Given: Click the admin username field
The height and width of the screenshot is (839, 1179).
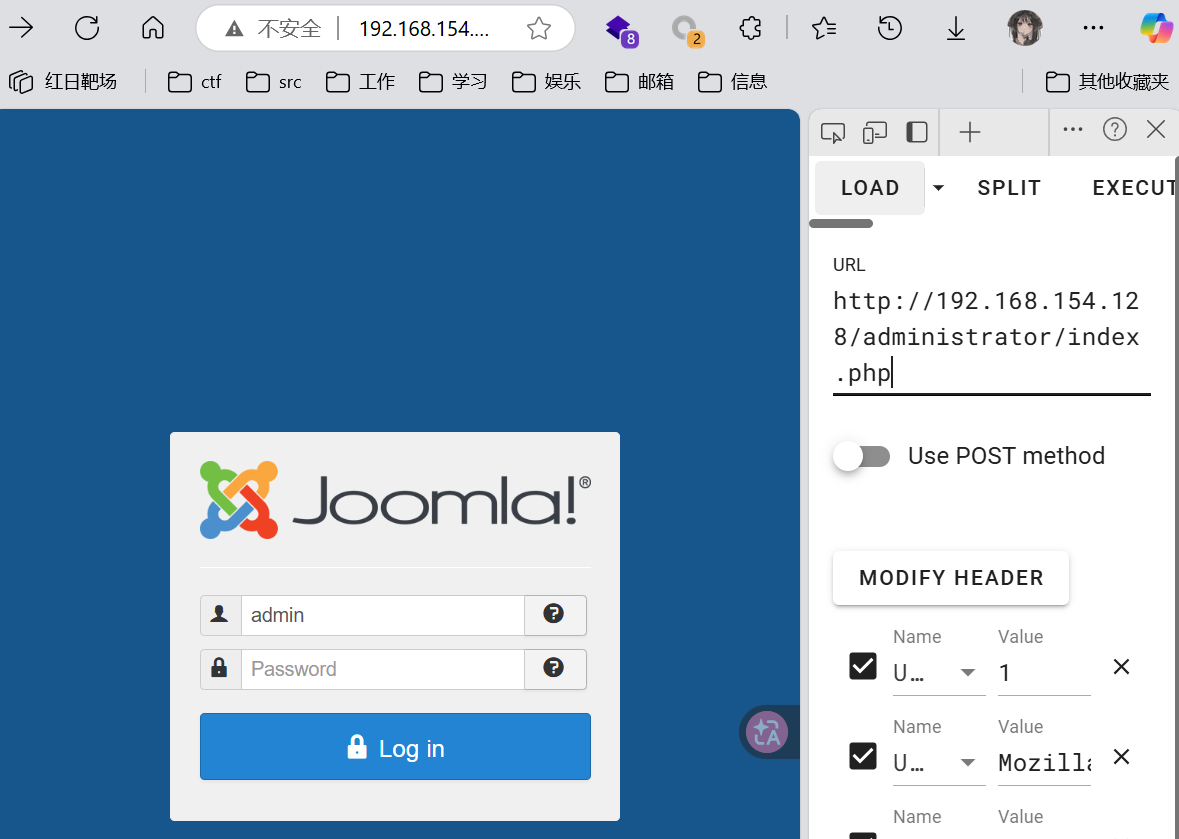Looking at the screenshot, I should coord(383,615).
